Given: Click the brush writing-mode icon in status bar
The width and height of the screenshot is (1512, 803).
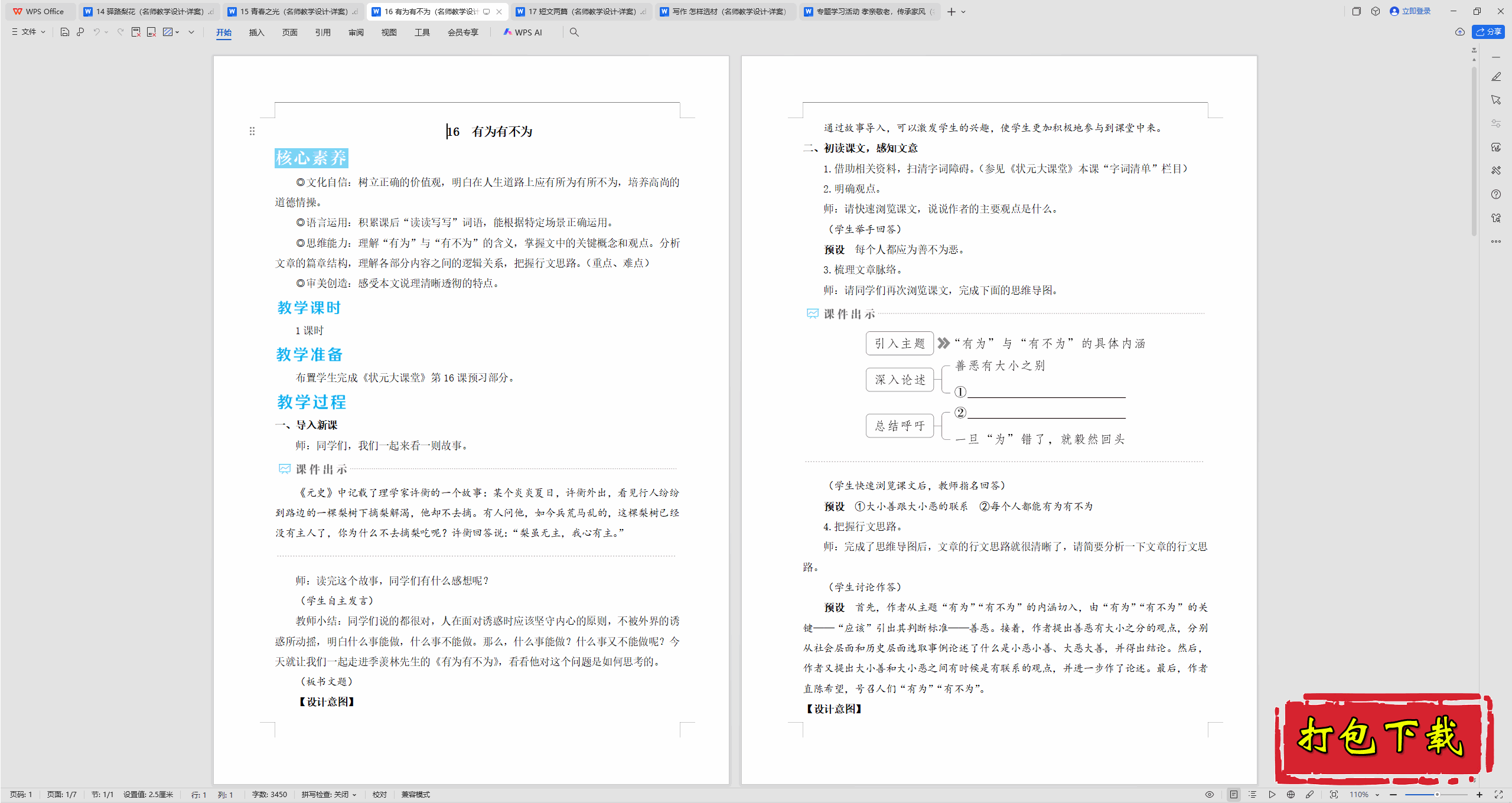Looking at the screenshot, I should click(1309, 795).
